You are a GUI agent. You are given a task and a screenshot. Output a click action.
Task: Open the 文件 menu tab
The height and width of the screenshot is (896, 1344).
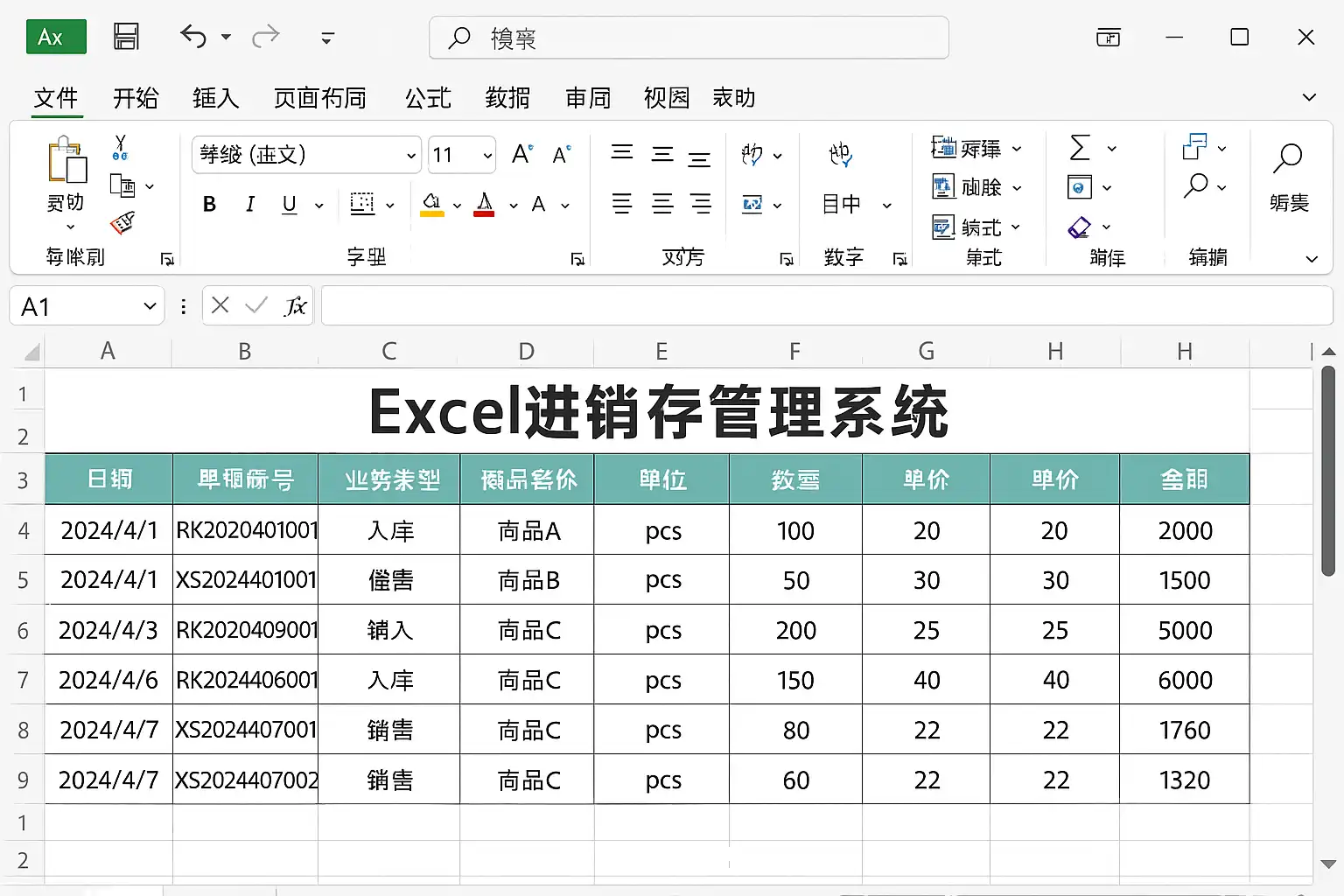(x=56, y=98)
